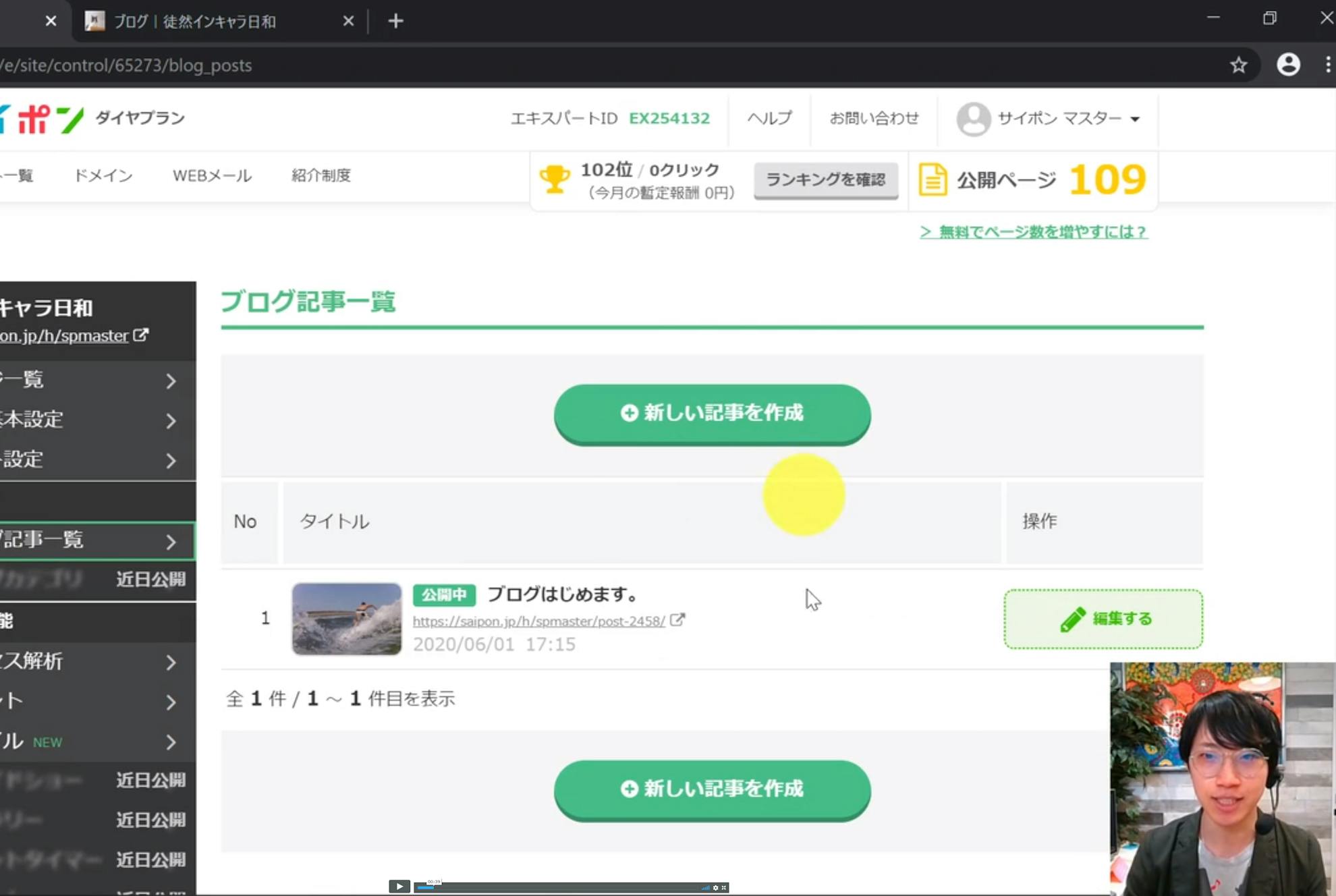Open the ヘルプ help page

(x=769, y=118)
